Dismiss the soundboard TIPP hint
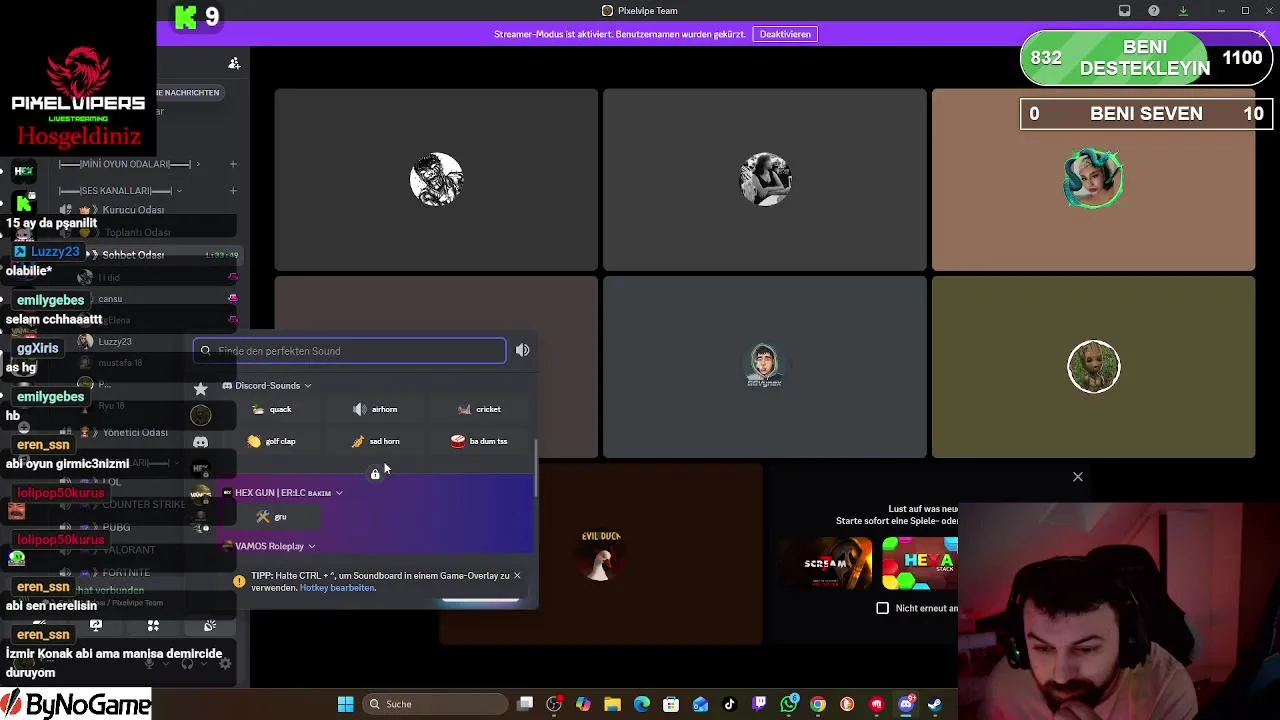Image resolution: width=1280 pixels, height=720 pixels. 517,575
